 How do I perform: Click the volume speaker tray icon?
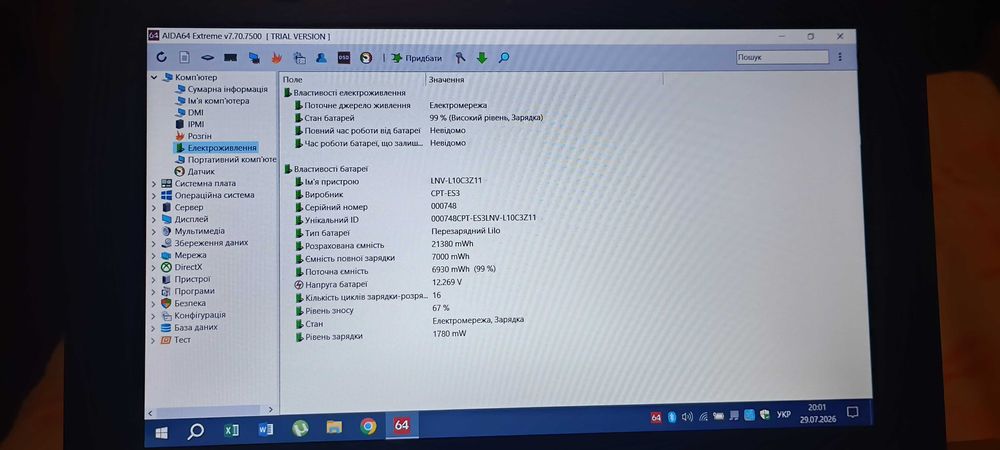[x=687, y=417]
